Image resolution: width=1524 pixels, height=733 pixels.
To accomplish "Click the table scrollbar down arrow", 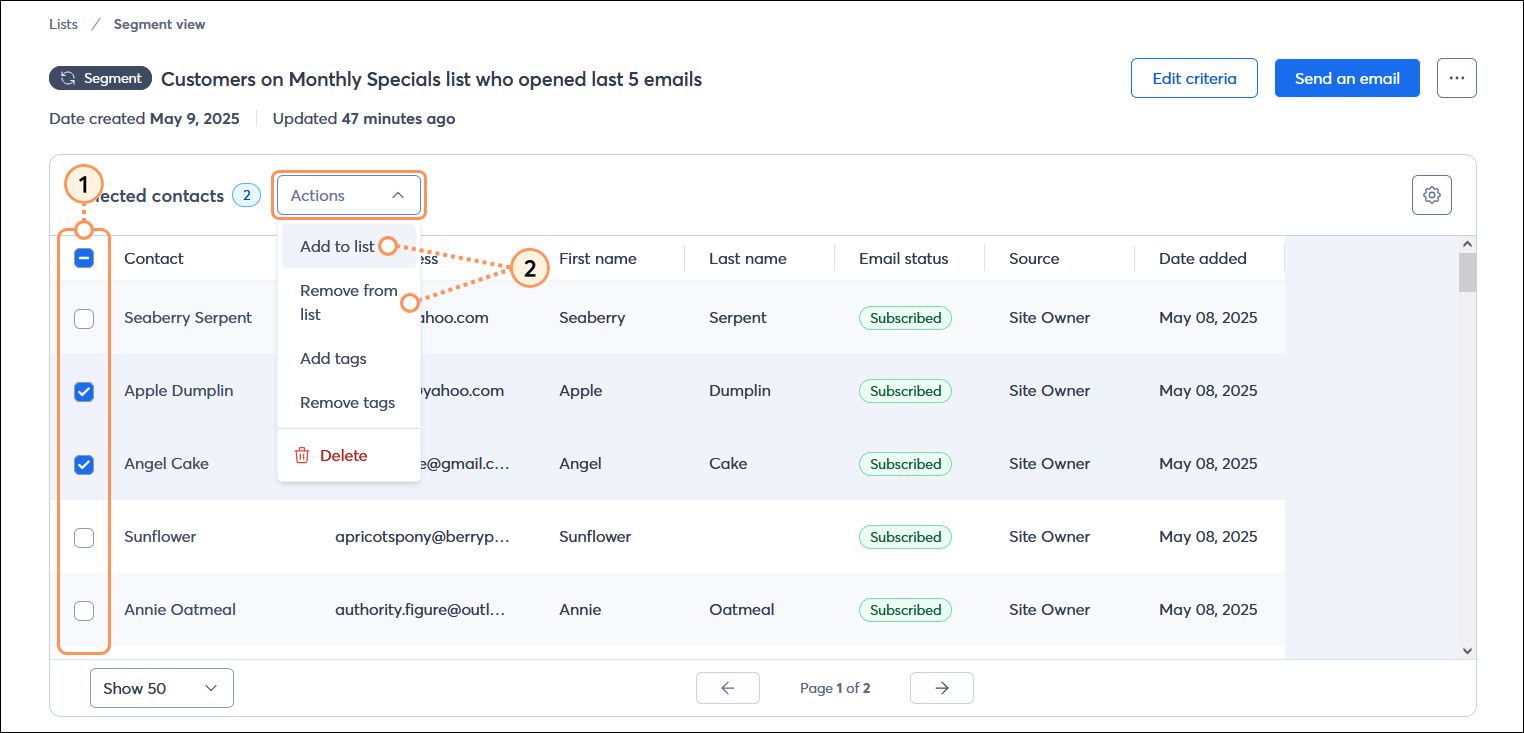I will [1467, 650].
